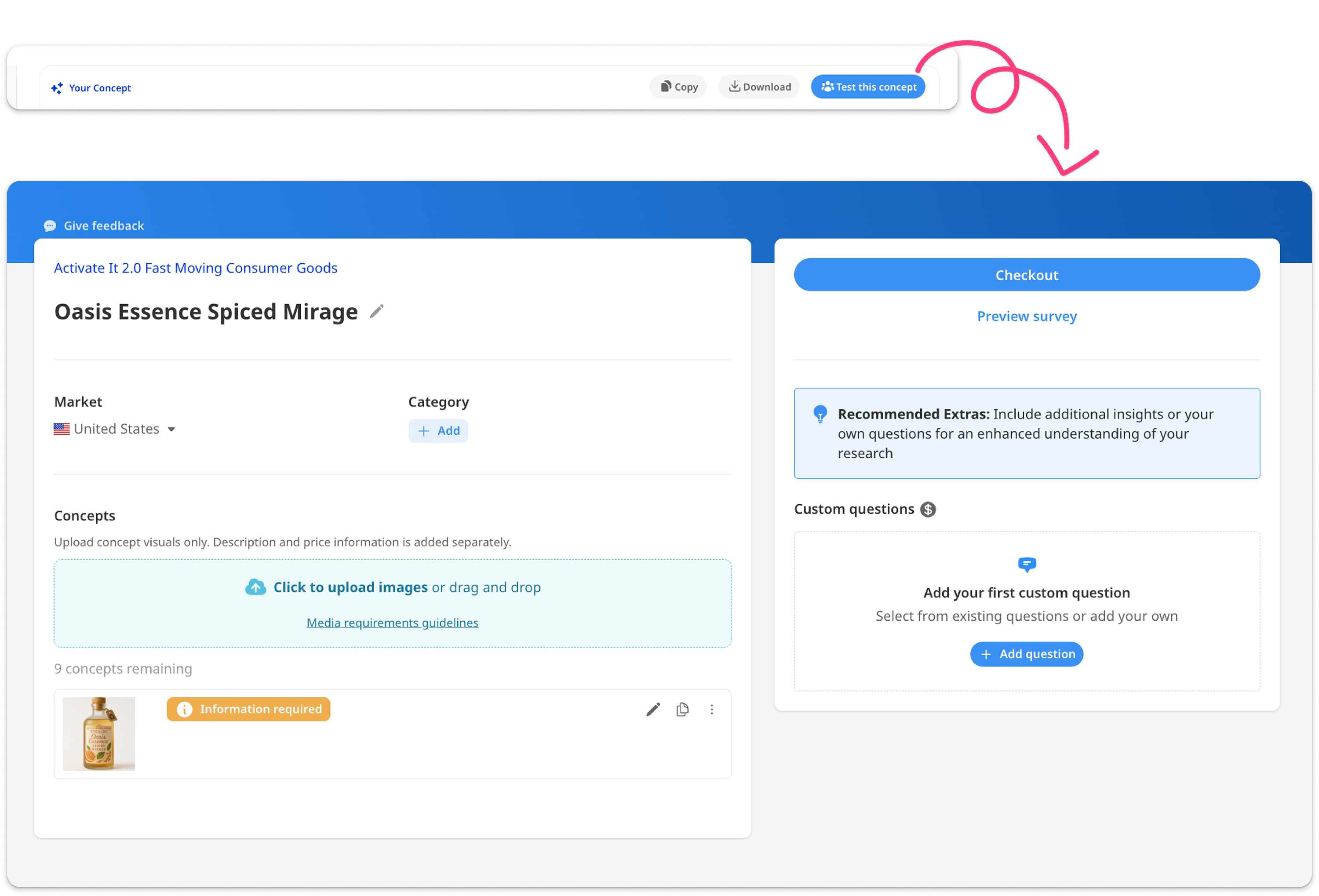This screenshot has width=1319, height=896.
Task: Open the Give feedback link
Action: [x=104, y=226]
